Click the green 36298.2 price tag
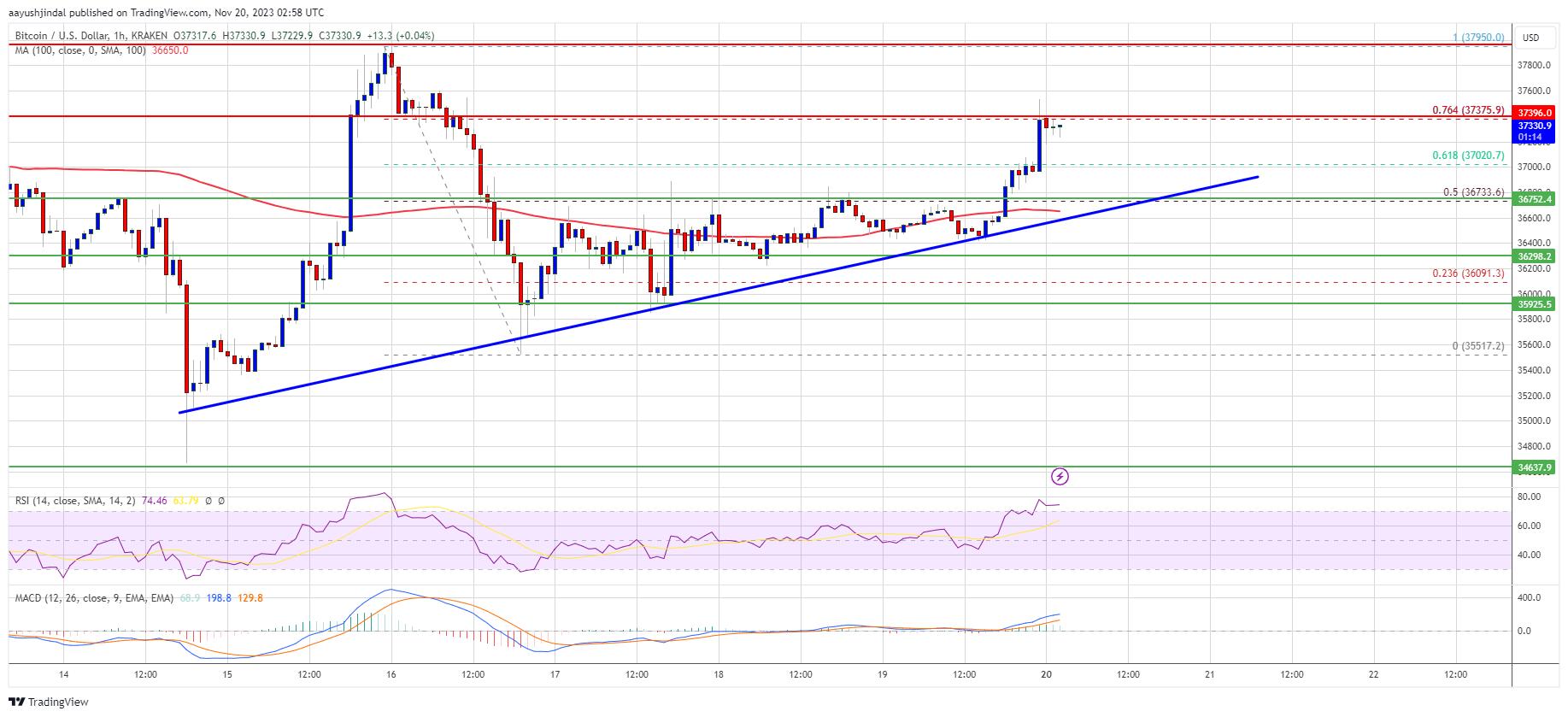 (1534, 256)
